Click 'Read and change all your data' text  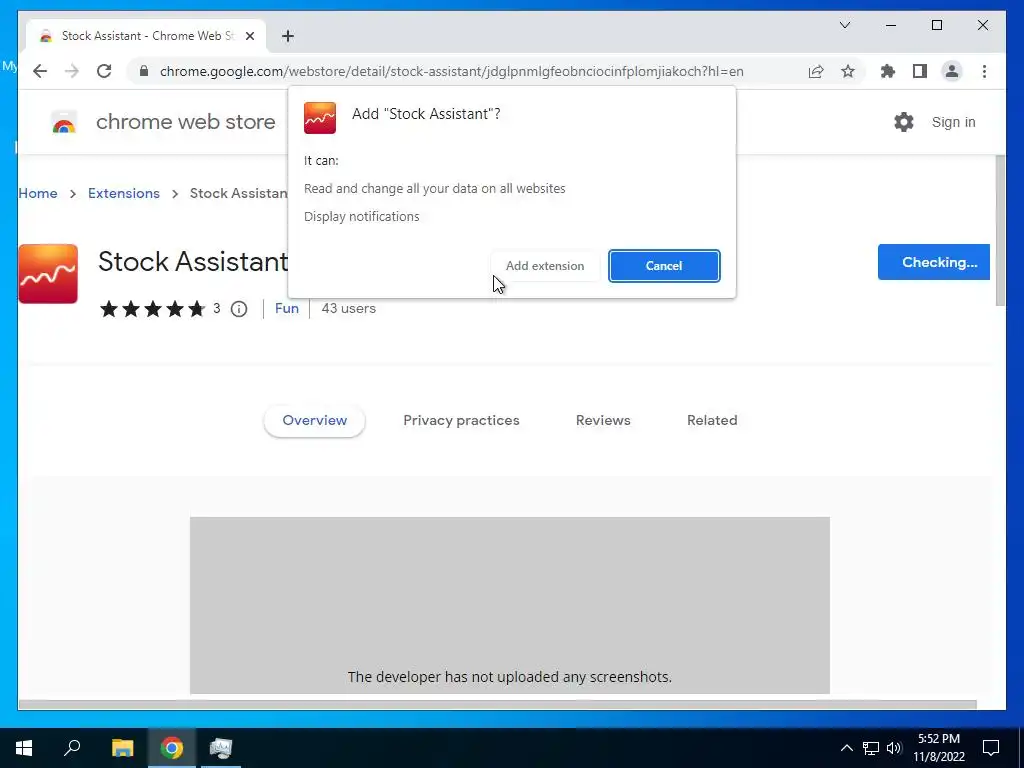(x=434, y=189)
